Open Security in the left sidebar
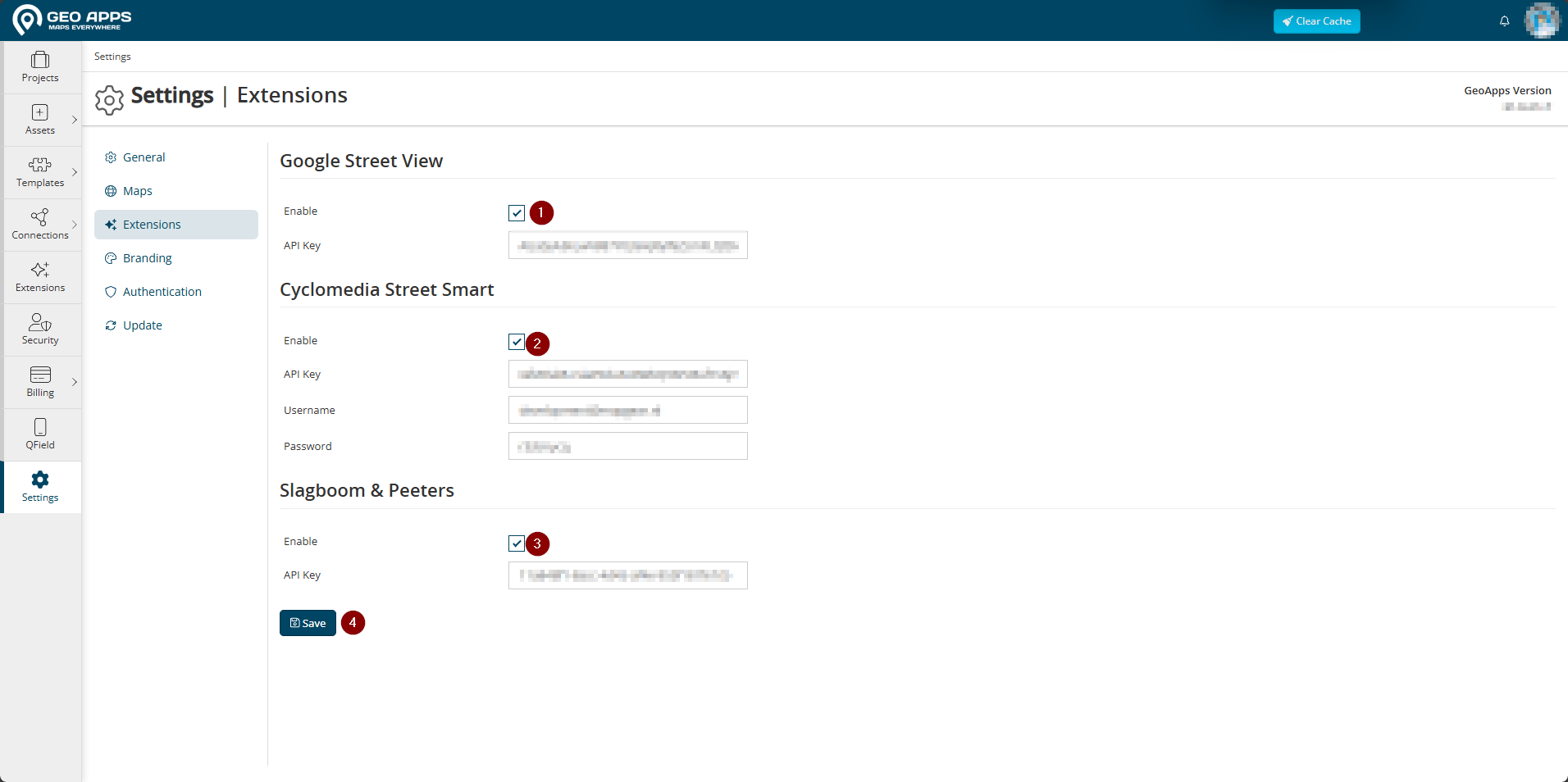Viewport: 1568px width, 782px height. (40, 330)
